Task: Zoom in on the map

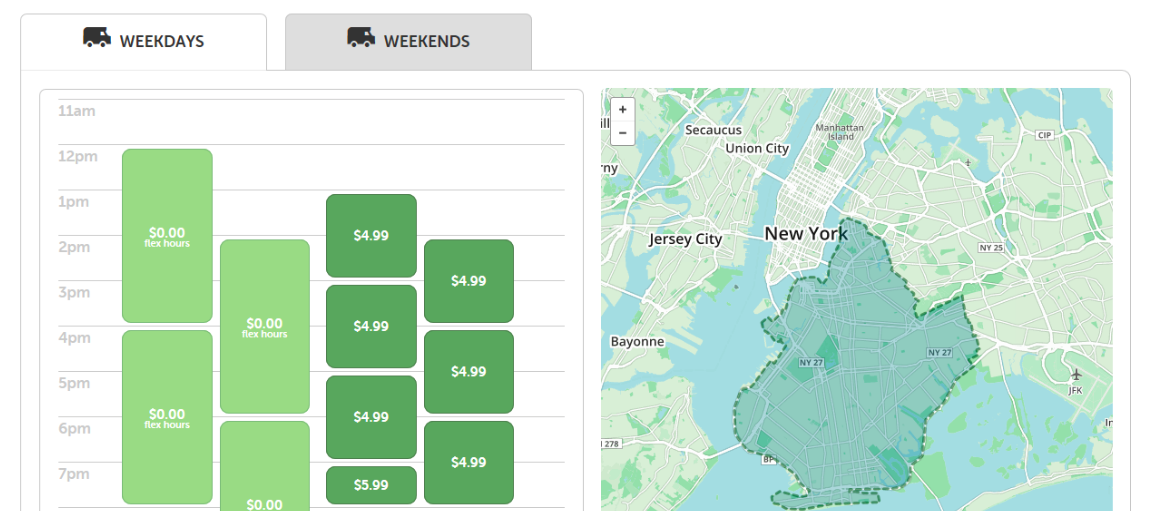Action: pos(623,109)
